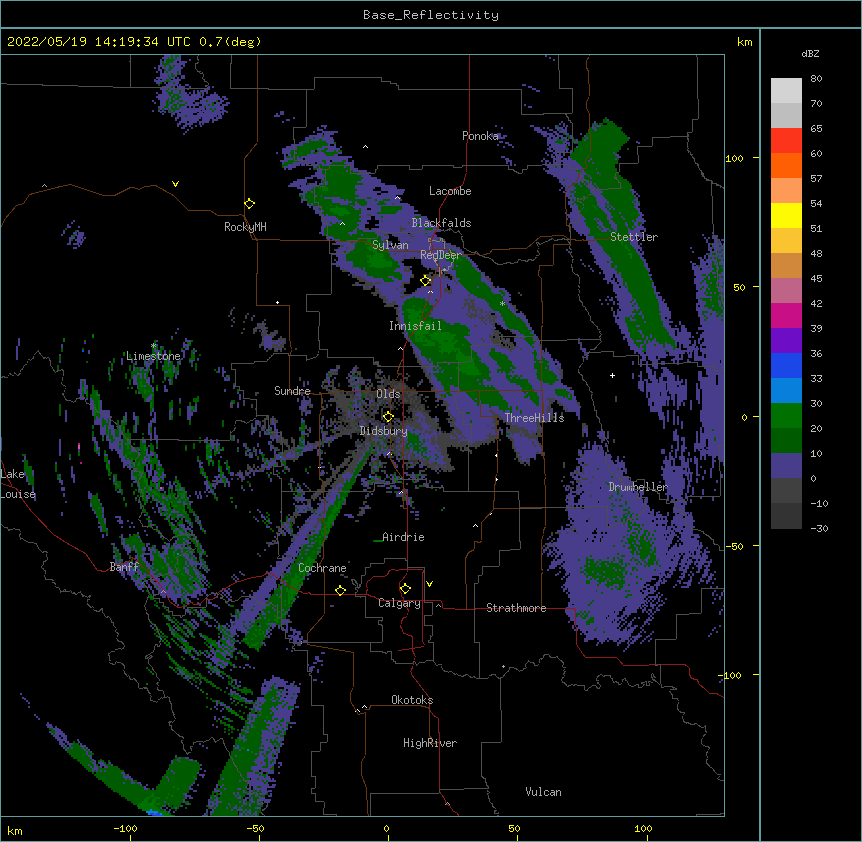Click the Innisfail city label
Image resolution: width=862 pixels, height=842 pixels.
[415, 326]
